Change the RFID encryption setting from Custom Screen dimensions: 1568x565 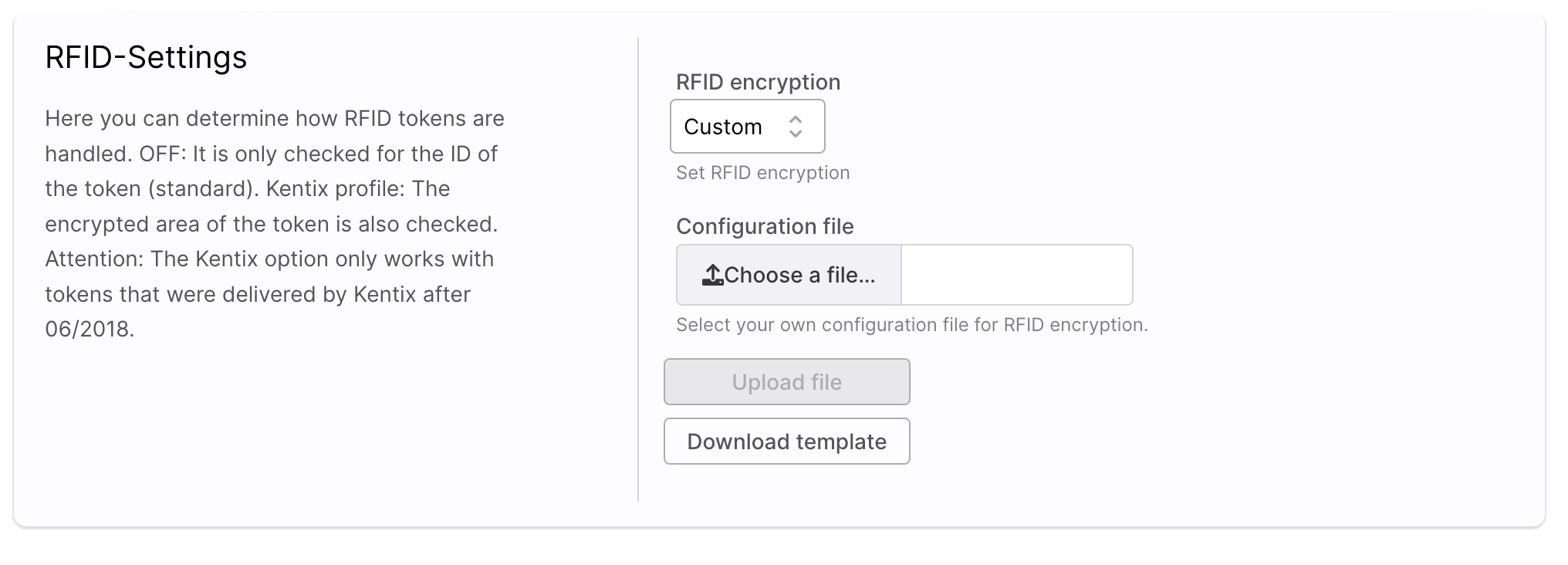[747, 126]
